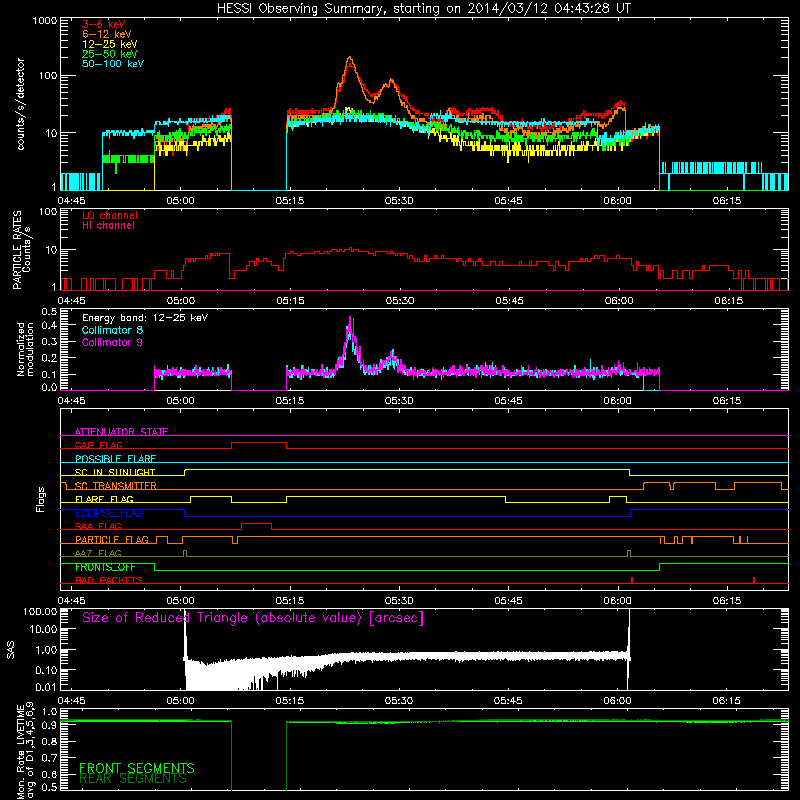Click the HI channel legend label
The height and width of the screenshot is (800, 800).
pyautogui.click(x=108, y=226)
